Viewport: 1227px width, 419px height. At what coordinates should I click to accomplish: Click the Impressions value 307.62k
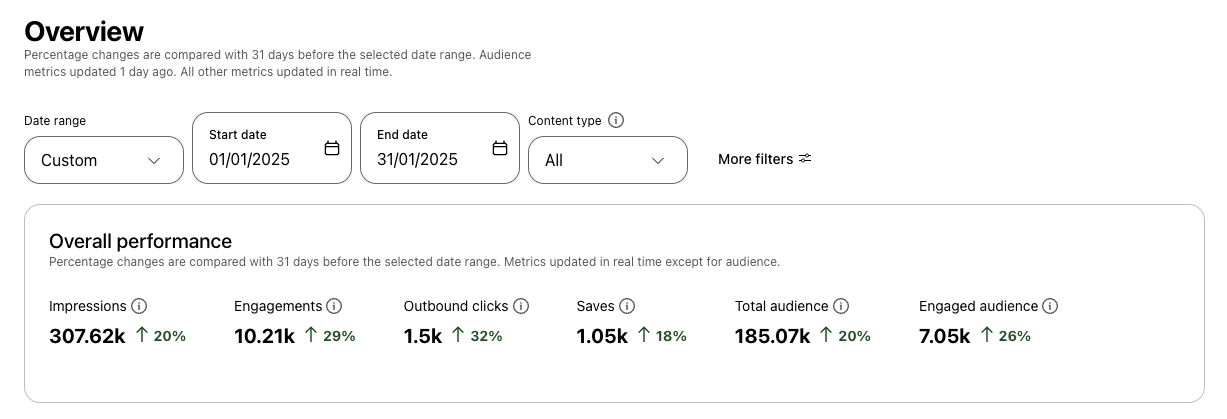pos(87,336)
